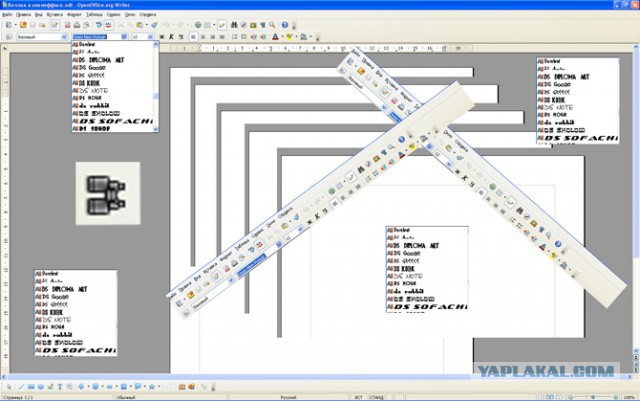
Task: Expand the New document dropdown arrow
Action: [15, 25]
